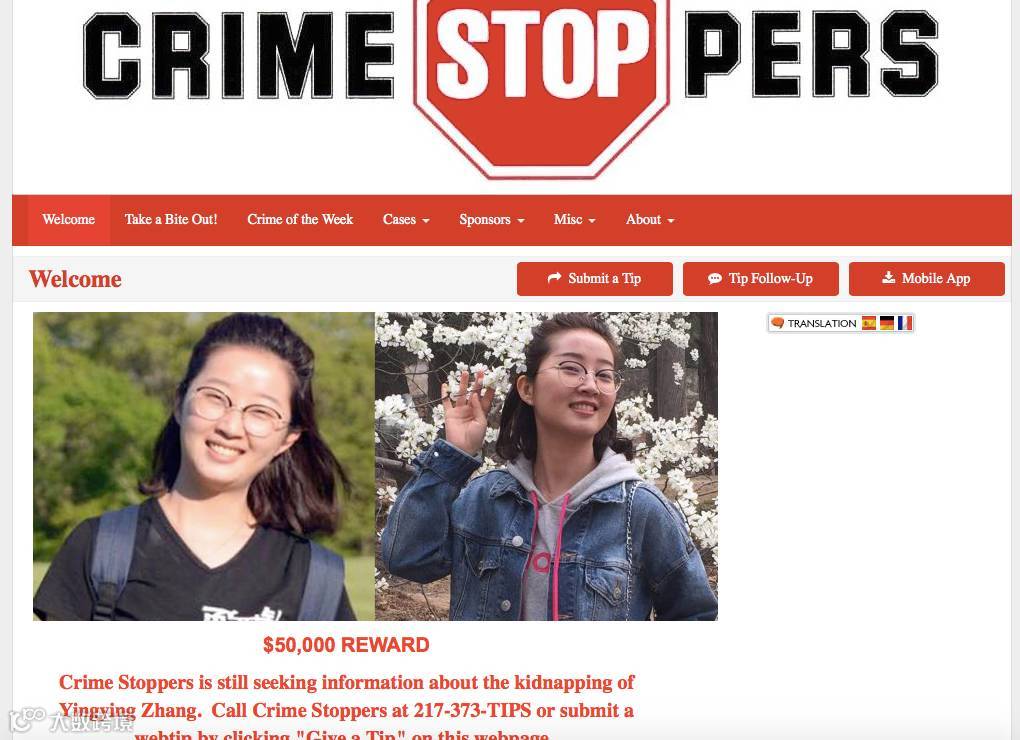Choose the French flag translation icon
Image resolution: width=1020 pixels, height=740 pixels.
click(x=905, y=323)
